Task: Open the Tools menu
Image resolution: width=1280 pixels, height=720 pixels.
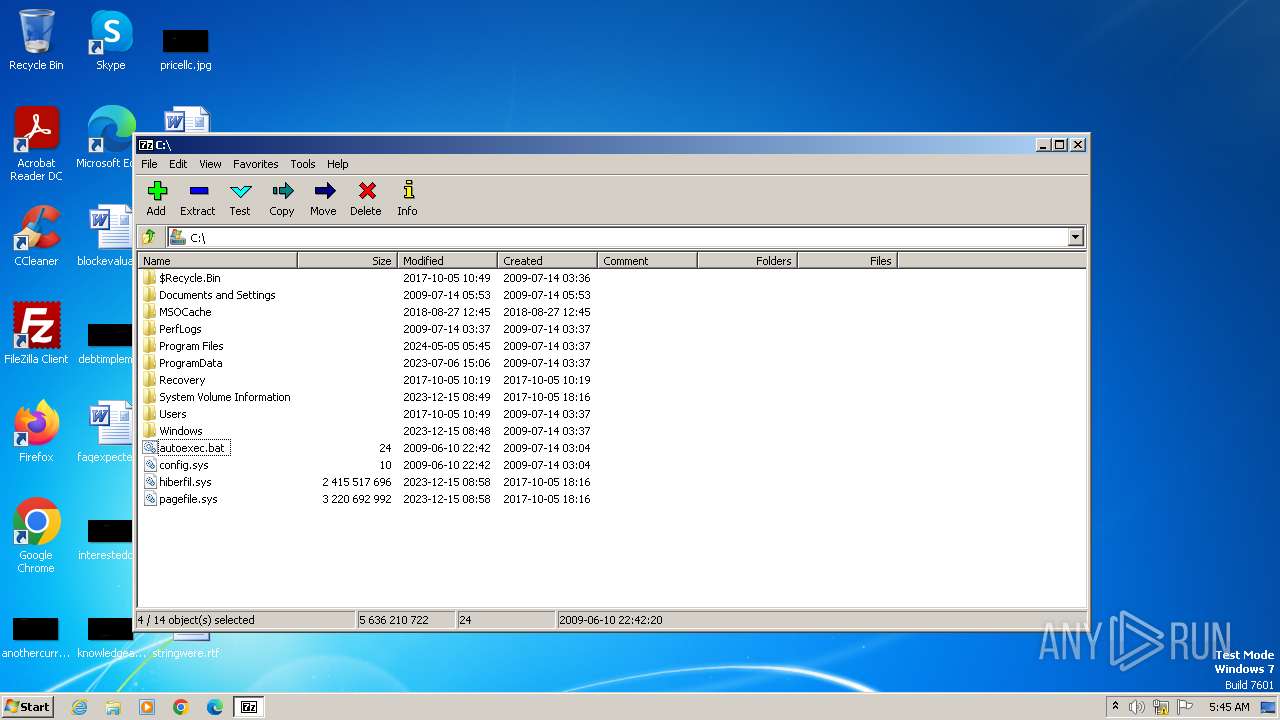Action: (x=303, y=164)
